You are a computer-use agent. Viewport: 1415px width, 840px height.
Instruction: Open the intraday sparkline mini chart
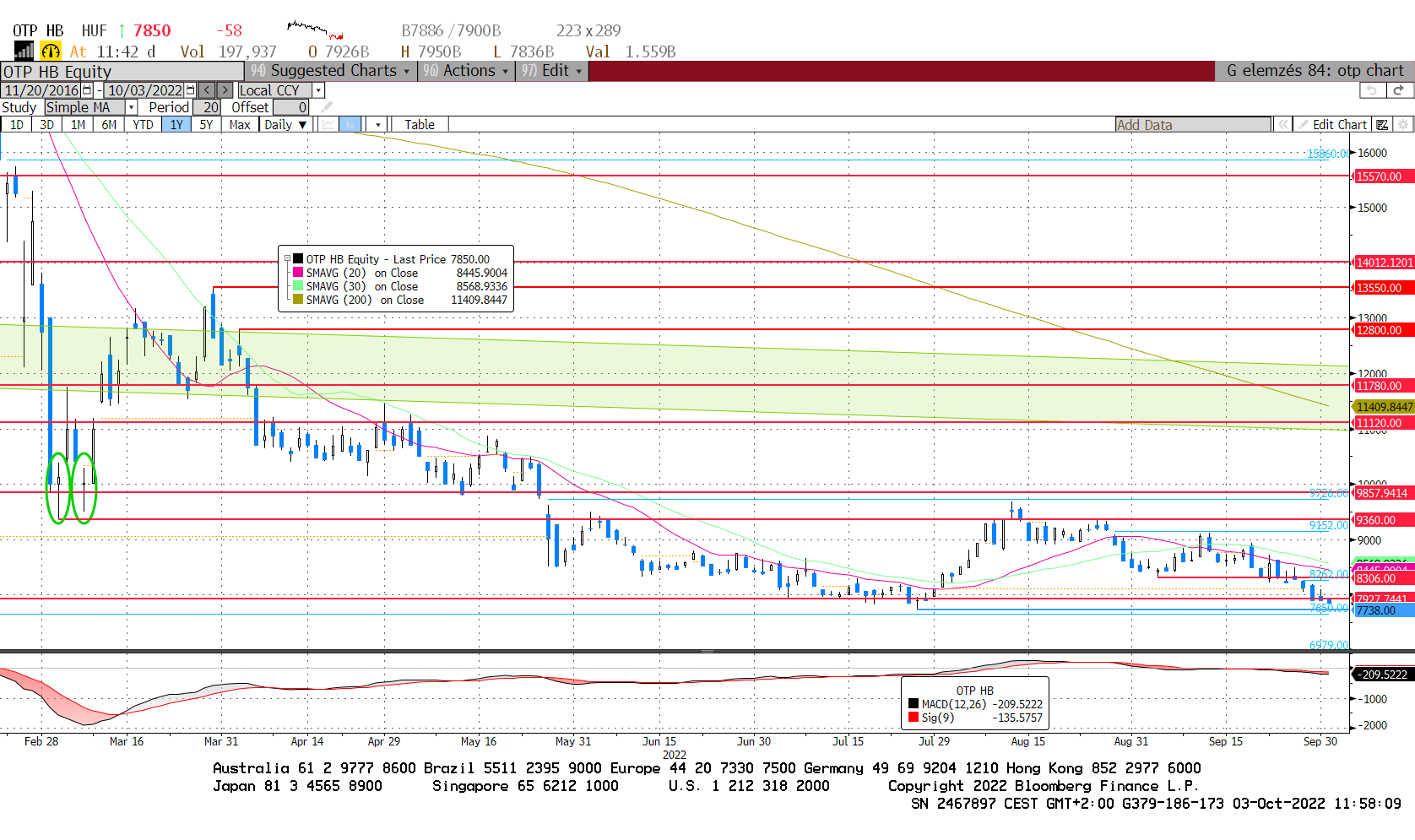click(314, 30)
